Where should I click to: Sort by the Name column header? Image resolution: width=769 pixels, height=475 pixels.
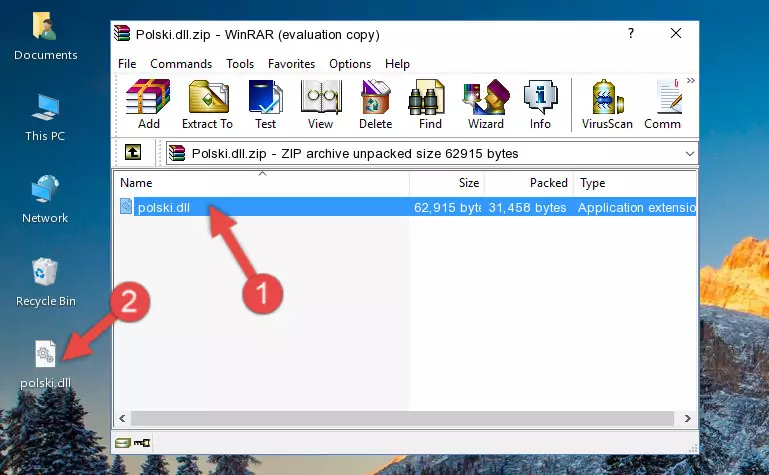262,183
